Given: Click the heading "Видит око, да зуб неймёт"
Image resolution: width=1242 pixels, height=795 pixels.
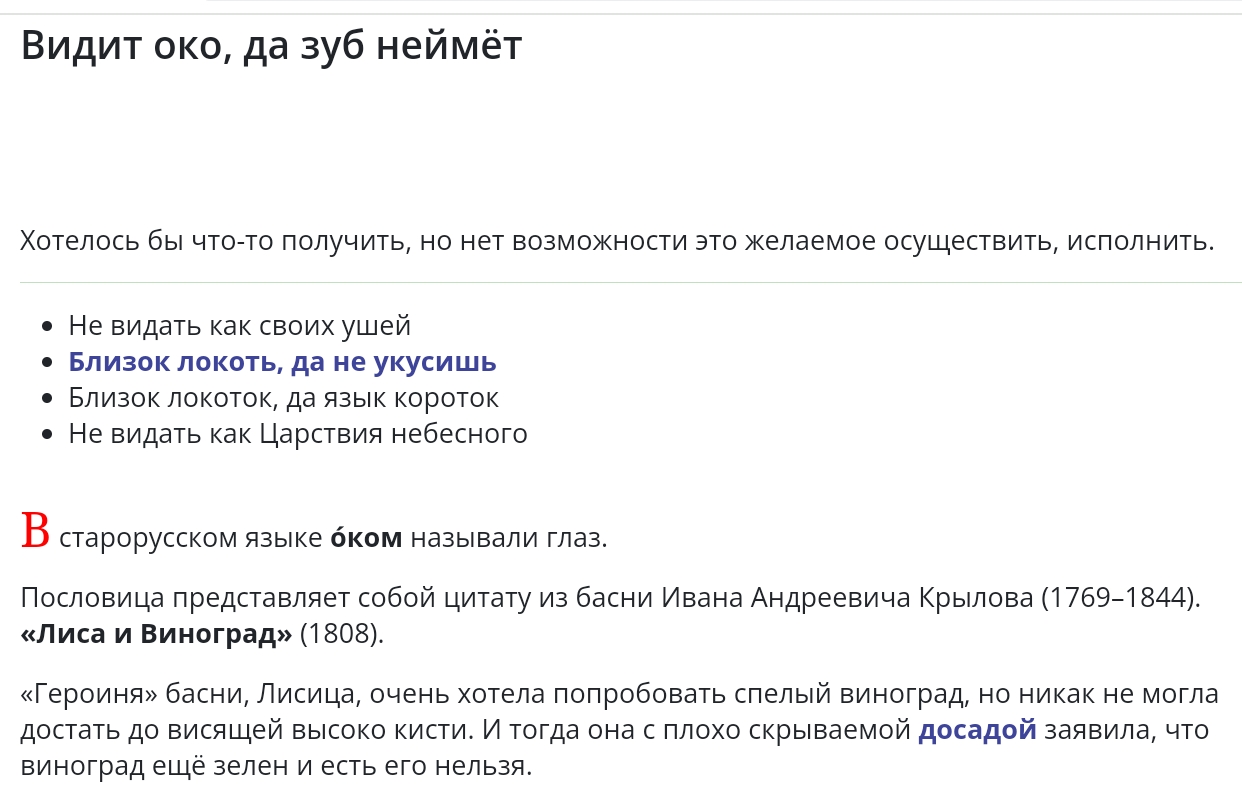Looking at the screenshot, I should [x=271, y=46].
